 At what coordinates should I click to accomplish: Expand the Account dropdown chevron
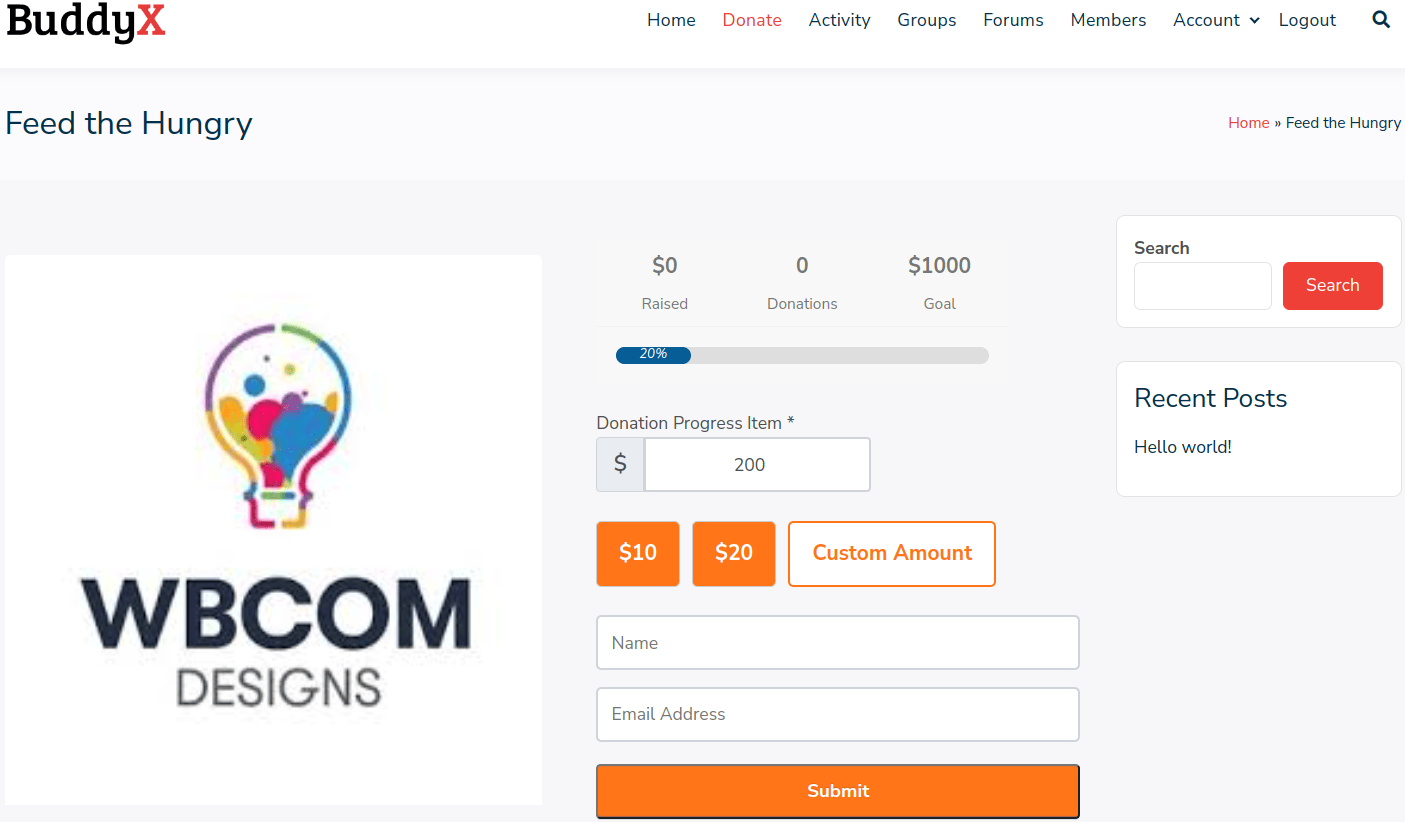1255,21
